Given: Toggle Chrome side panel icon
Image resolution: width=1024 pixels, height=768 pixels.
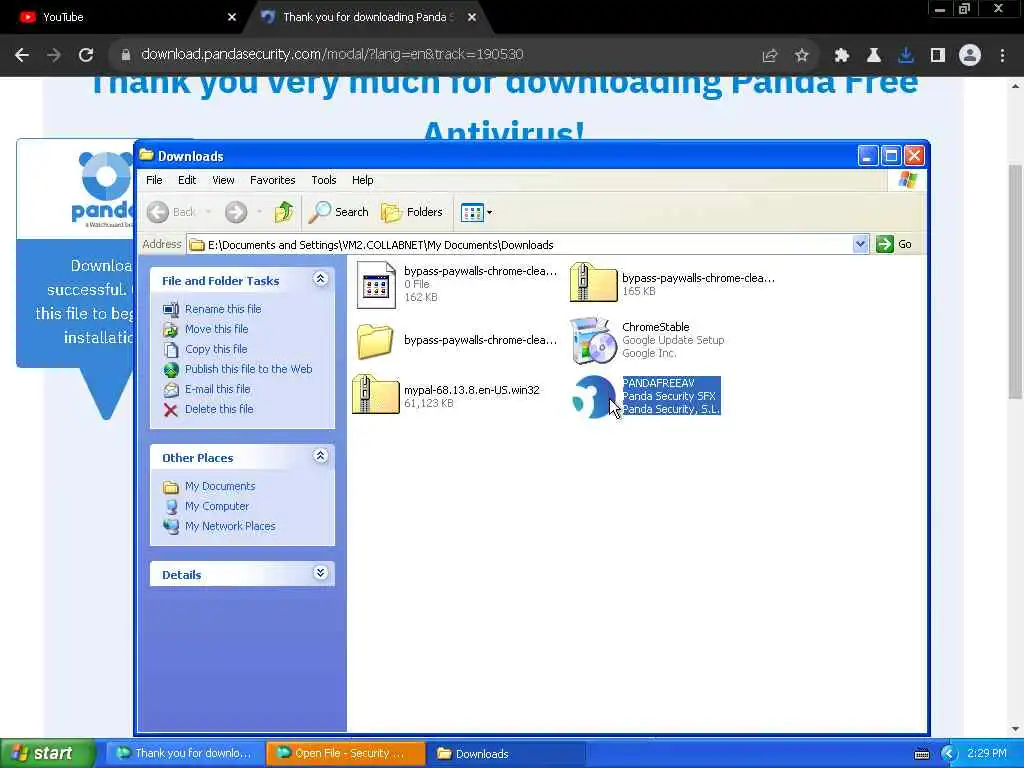Looking at the screenshot, I should pos(937,56).
